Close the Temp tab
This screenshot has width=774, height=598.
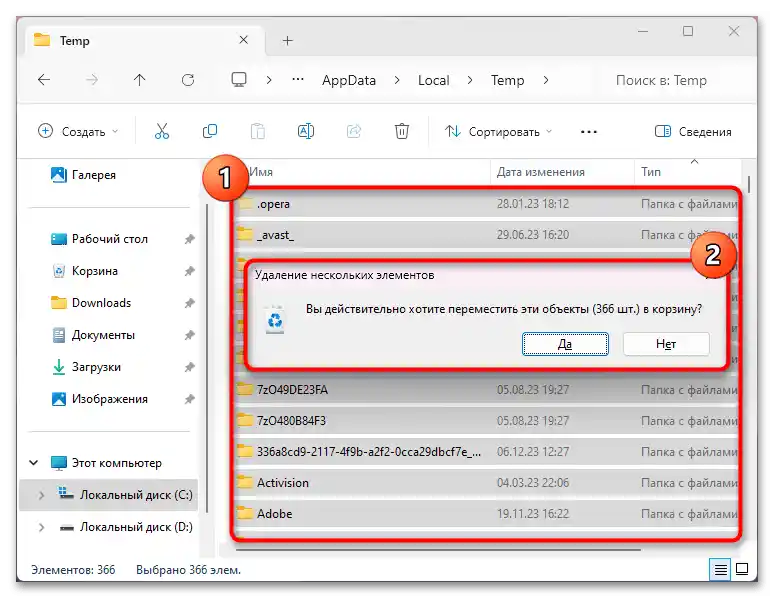tap(243, 40)
